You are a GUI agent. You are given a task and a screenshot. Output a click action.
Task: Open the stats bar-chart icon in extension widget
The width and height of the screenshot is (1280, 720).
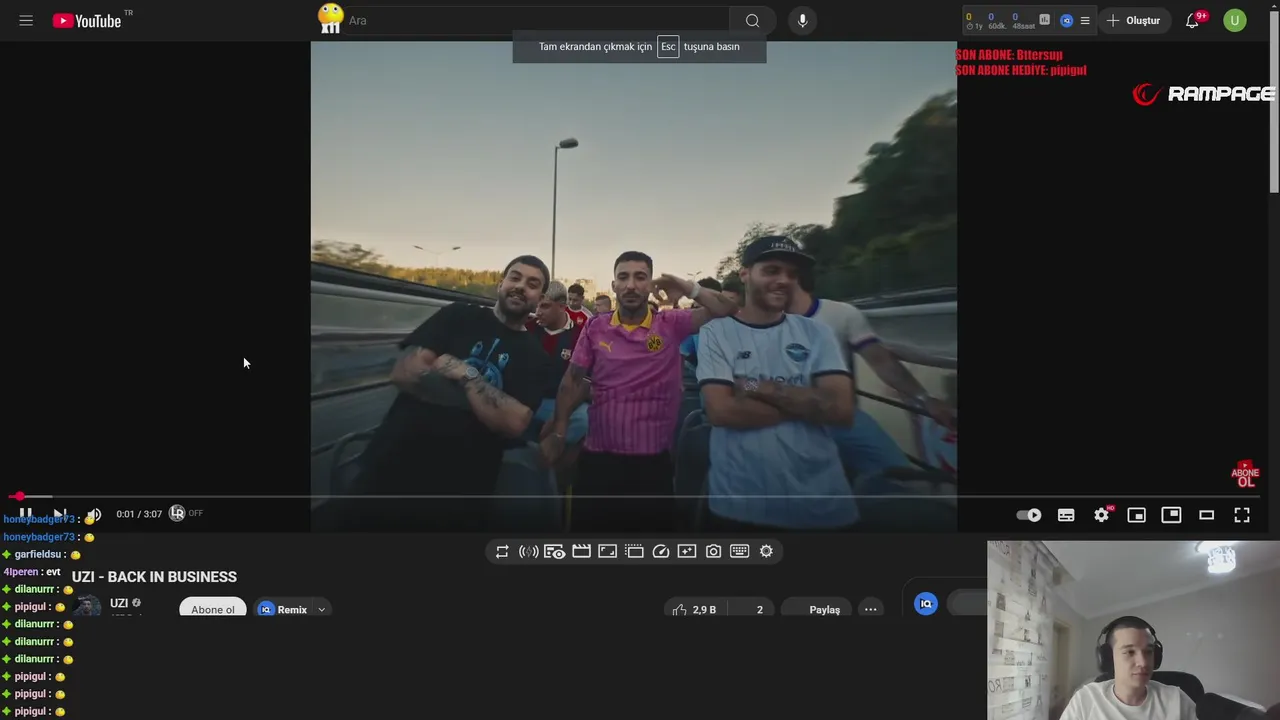pos(1045,20)
